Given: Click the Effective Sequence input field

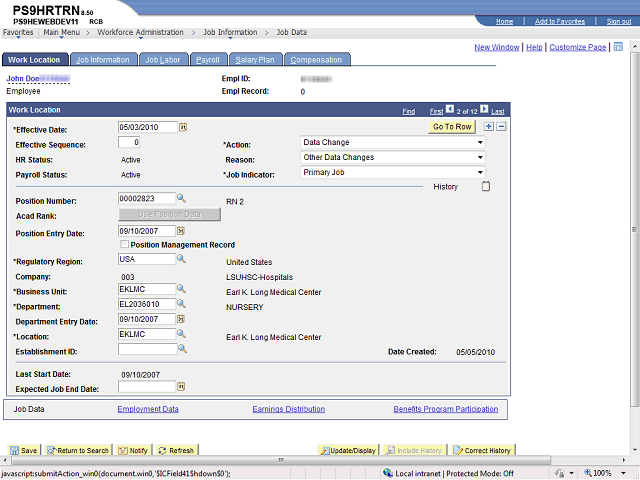Looking at the screenshot, I should (x=129, y=142).
